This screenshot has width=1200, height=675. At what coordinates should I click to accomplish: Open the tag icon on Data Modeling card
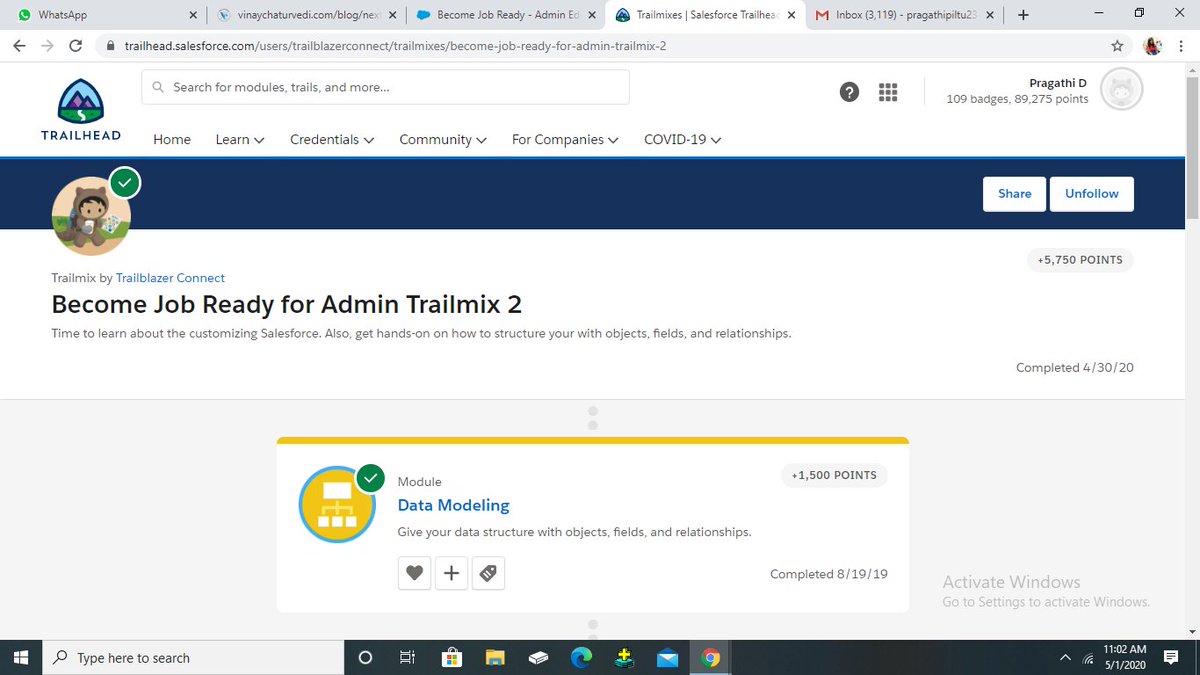coord(488,573)
